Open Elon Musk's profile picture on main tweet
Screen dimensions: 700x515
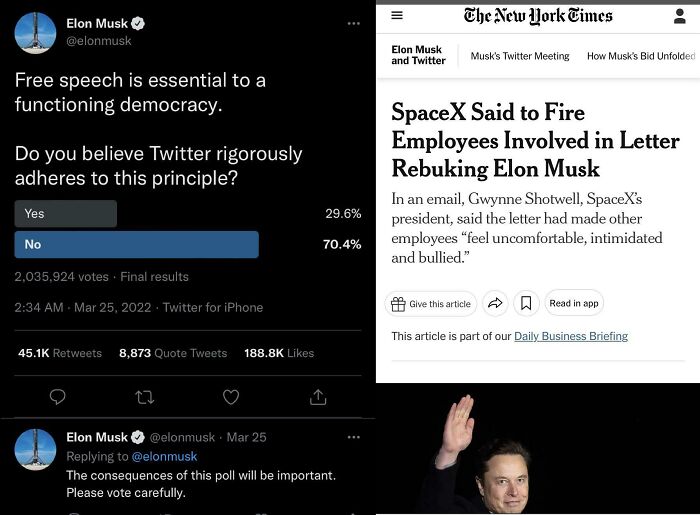click(x=35, y=33)
